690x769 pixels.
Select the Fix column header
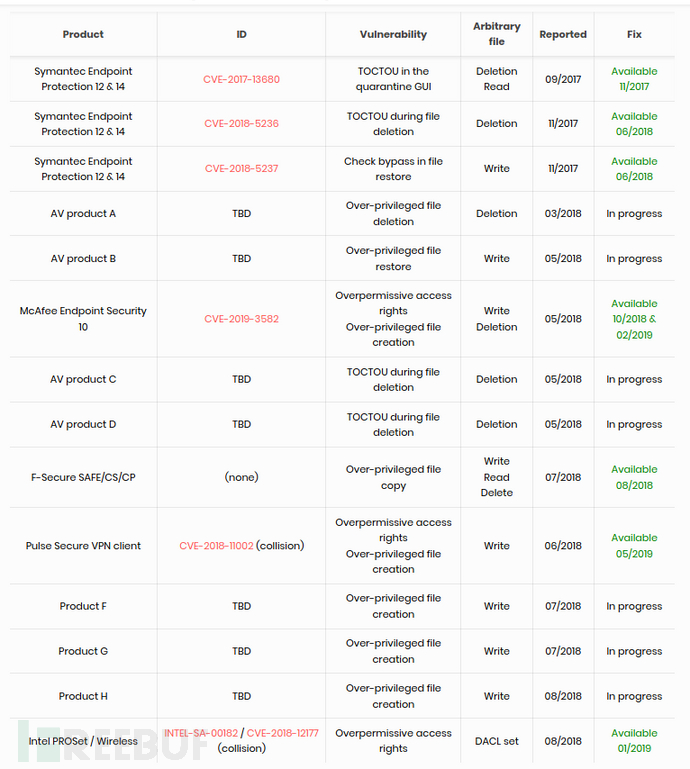point(634,34)
